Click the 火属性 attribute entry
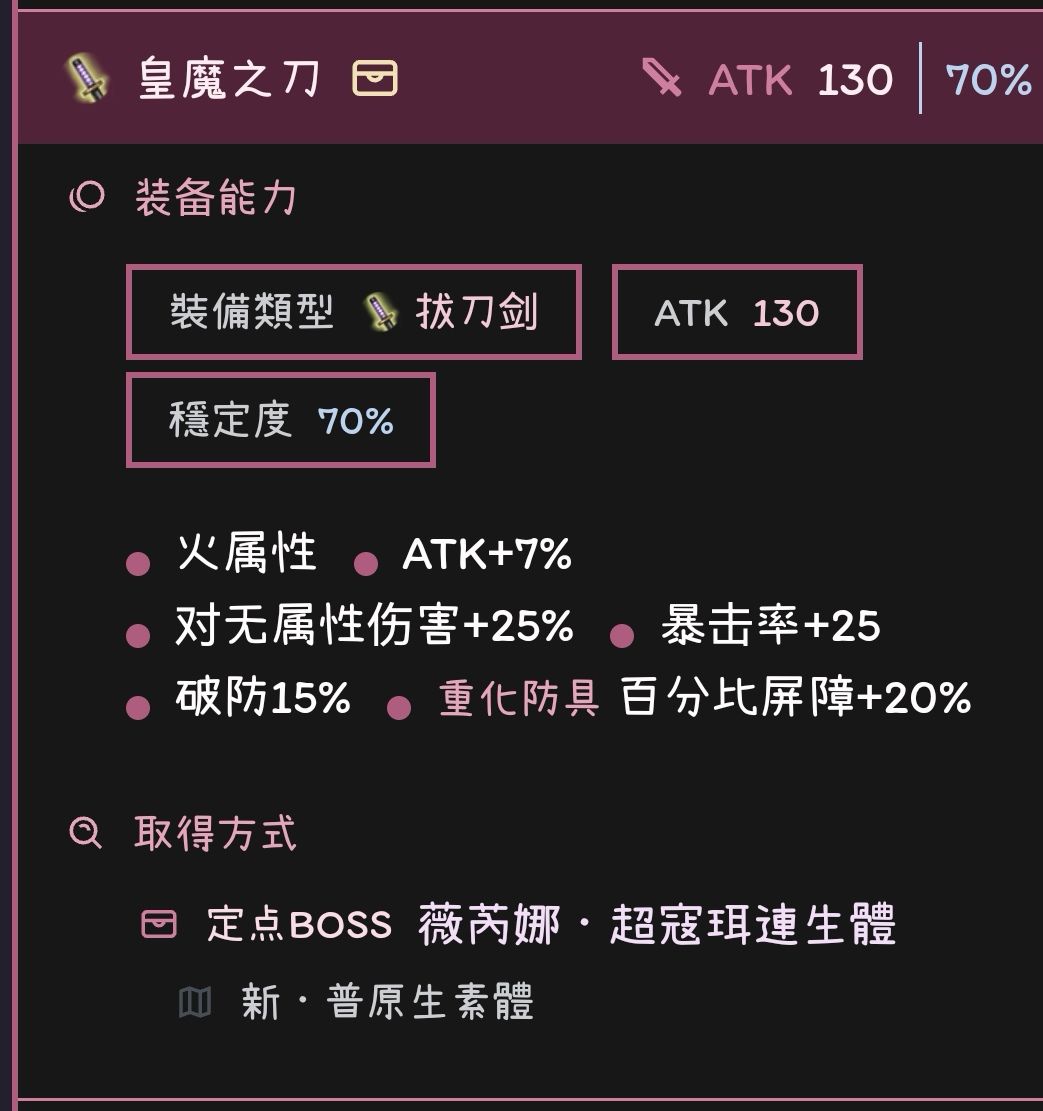 (246, 553)
